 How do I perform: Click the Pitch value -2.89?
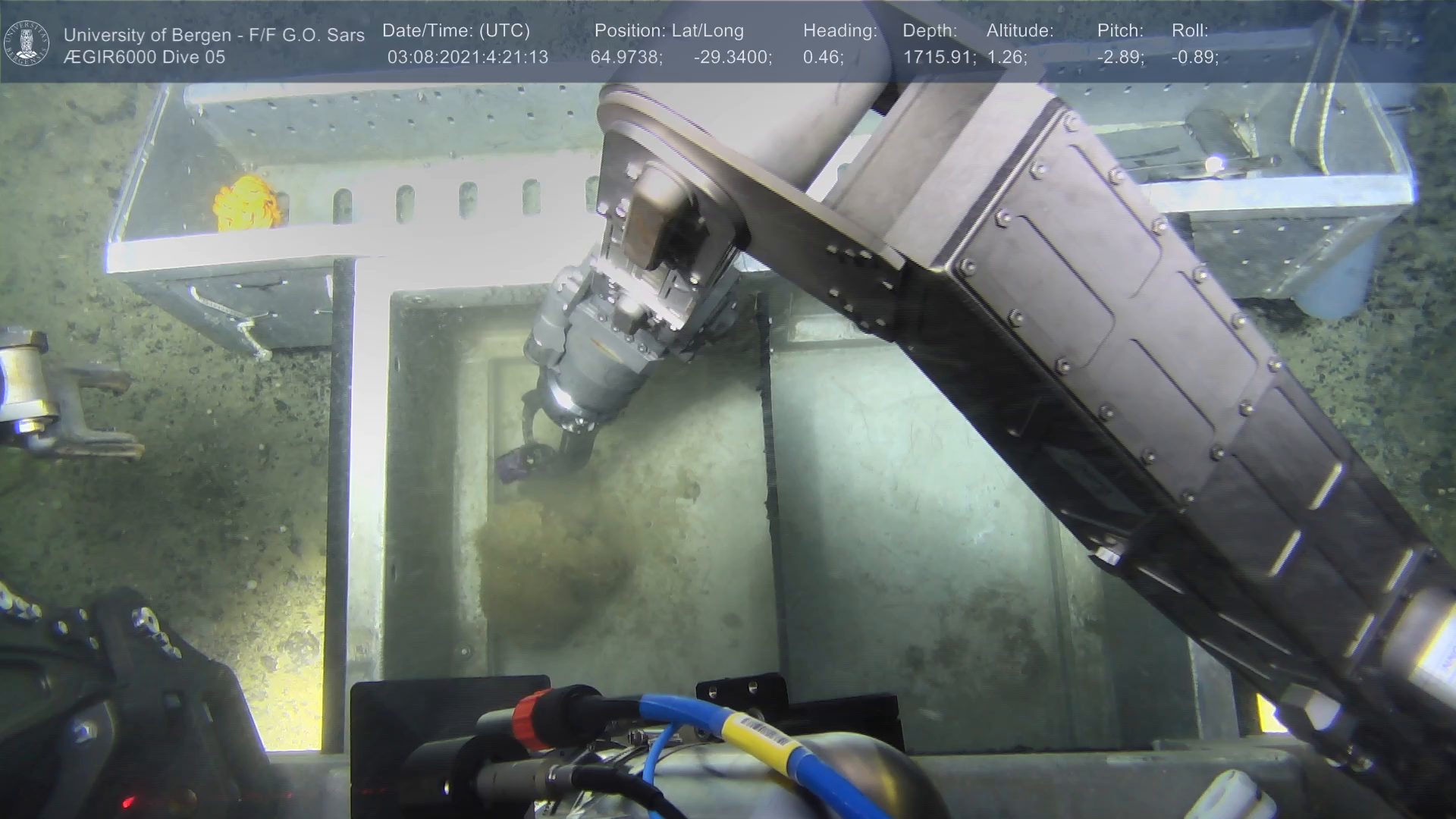[1120, 57]
